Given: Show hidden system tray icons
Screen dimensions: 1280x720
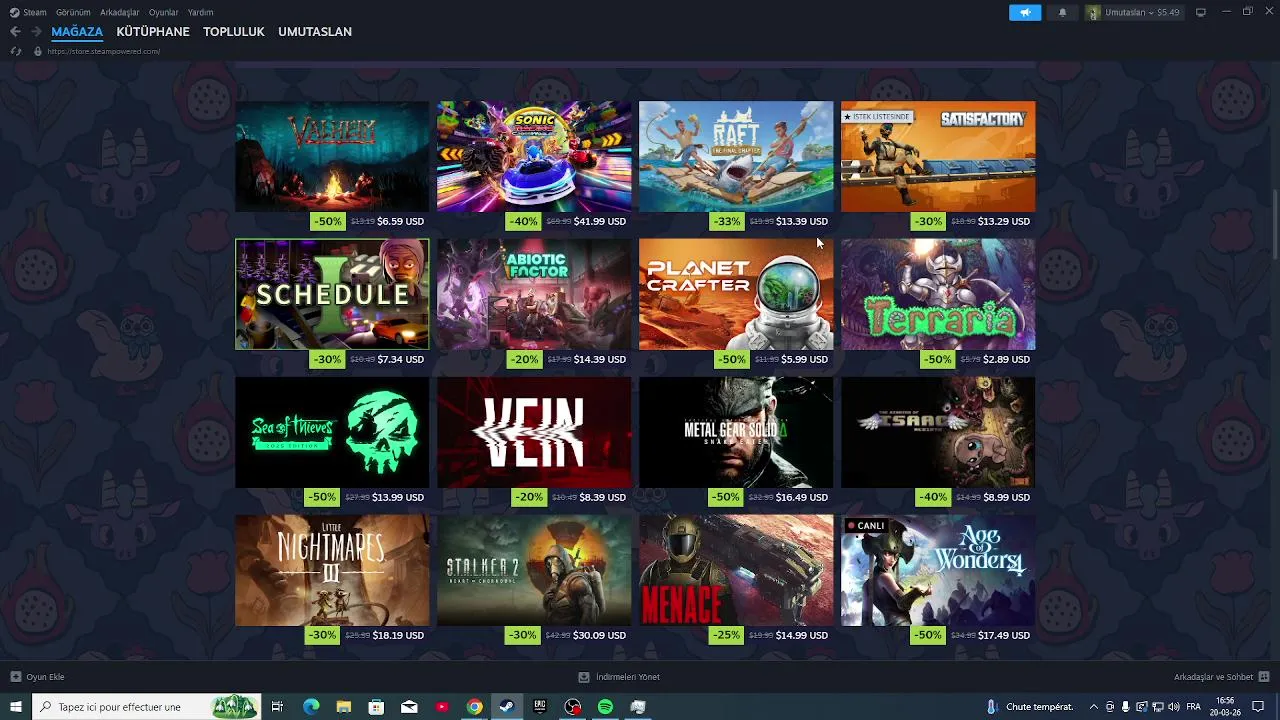Looking at the screenshot, I should [1093, 707].
